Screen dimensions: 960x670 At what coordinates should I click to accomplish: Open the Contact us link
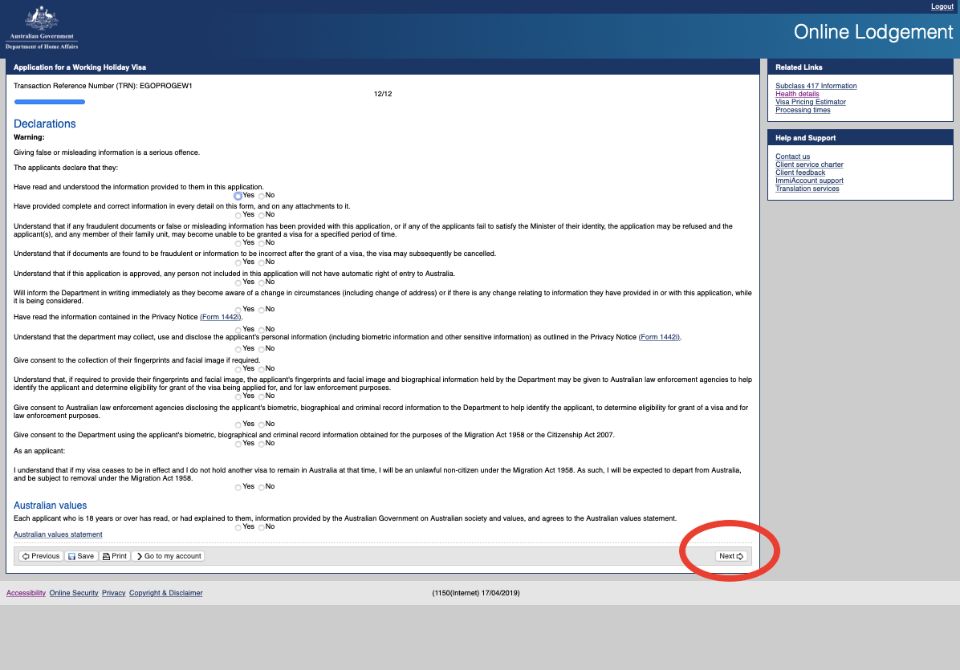(x=792, y=157)
